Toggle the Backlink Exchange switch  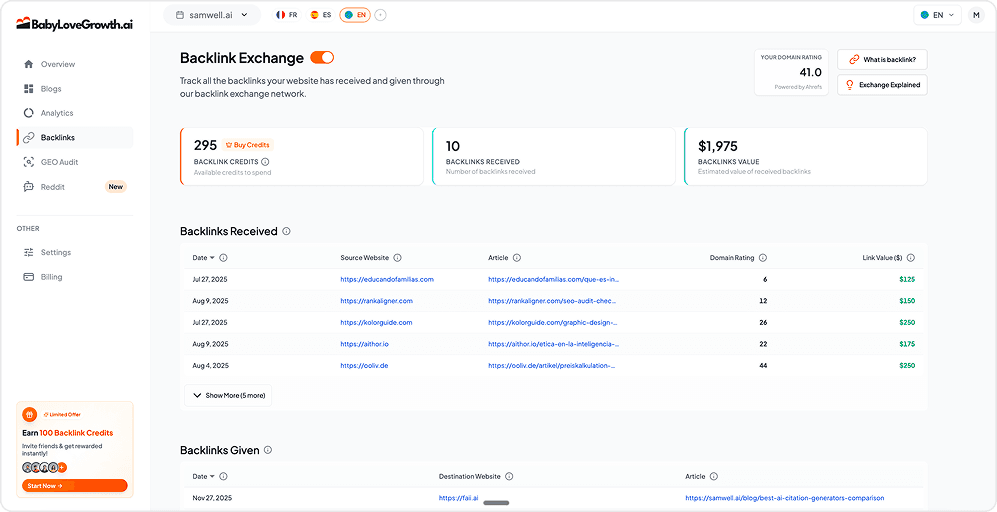(x=322, y=58)
